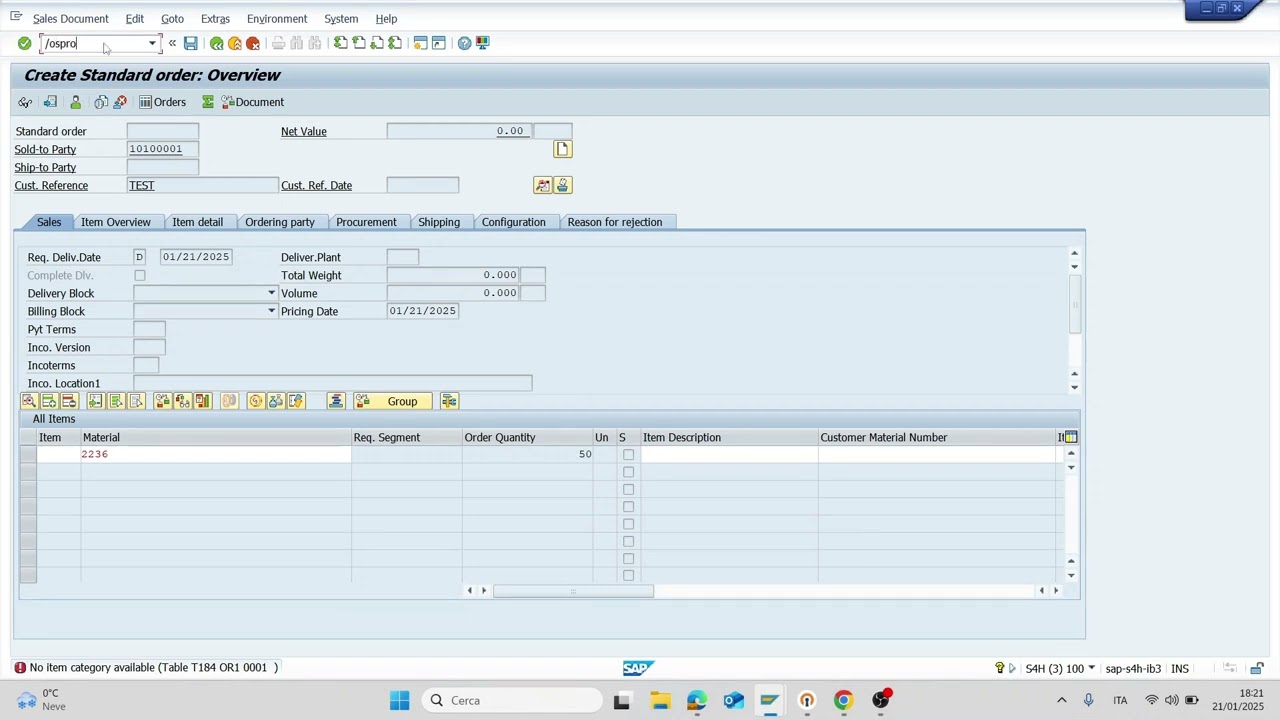Click the table settings icon above the scrollbar
Screen dimensions: 1280x720
[x=1070, y=437]
